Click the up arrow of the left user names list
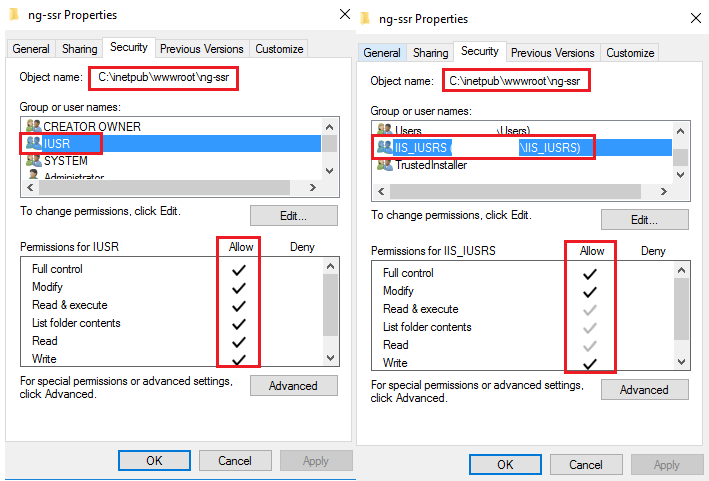The image size is (709, 481). pos(330,127)
